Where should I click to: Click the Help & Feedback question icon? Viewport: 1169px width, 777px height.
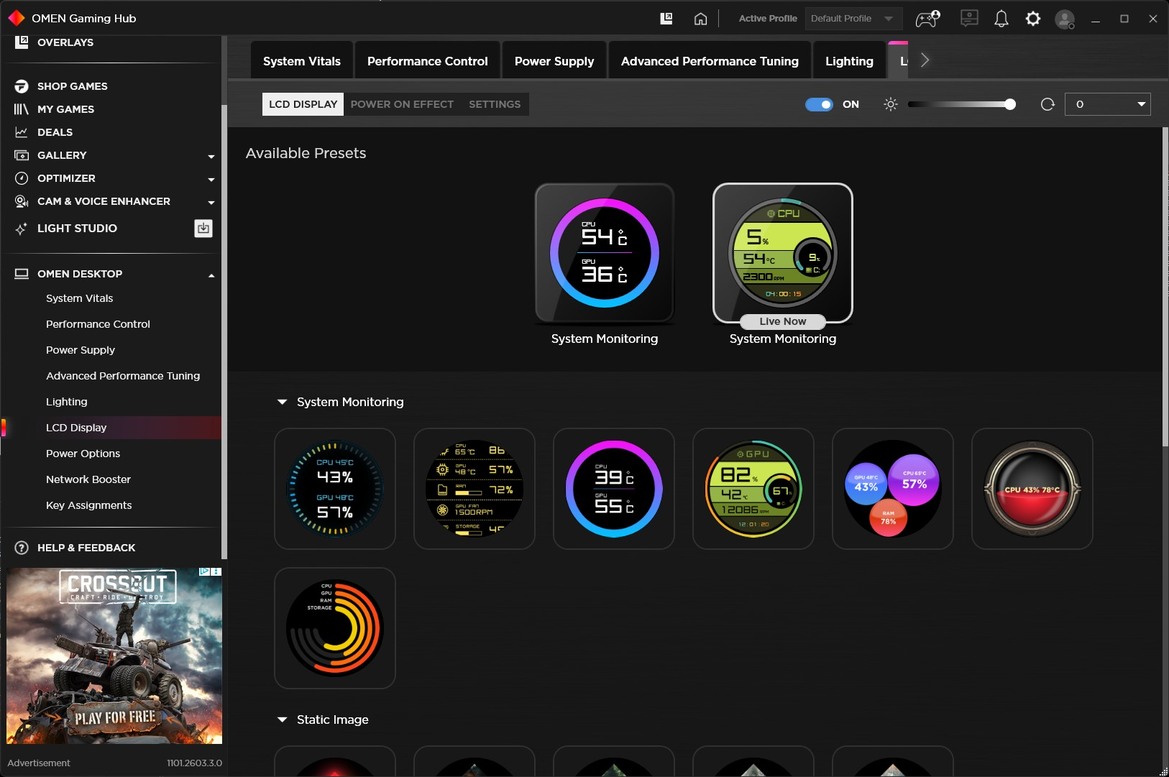point(22,548)
